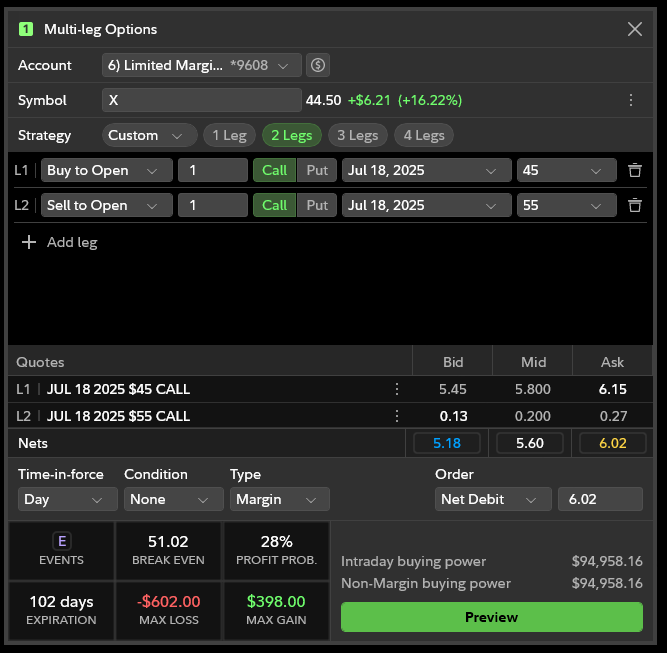The image size is (667, 653).
Task: Open the symbol row three-dot menu
Action: click(x=631, y=100)
